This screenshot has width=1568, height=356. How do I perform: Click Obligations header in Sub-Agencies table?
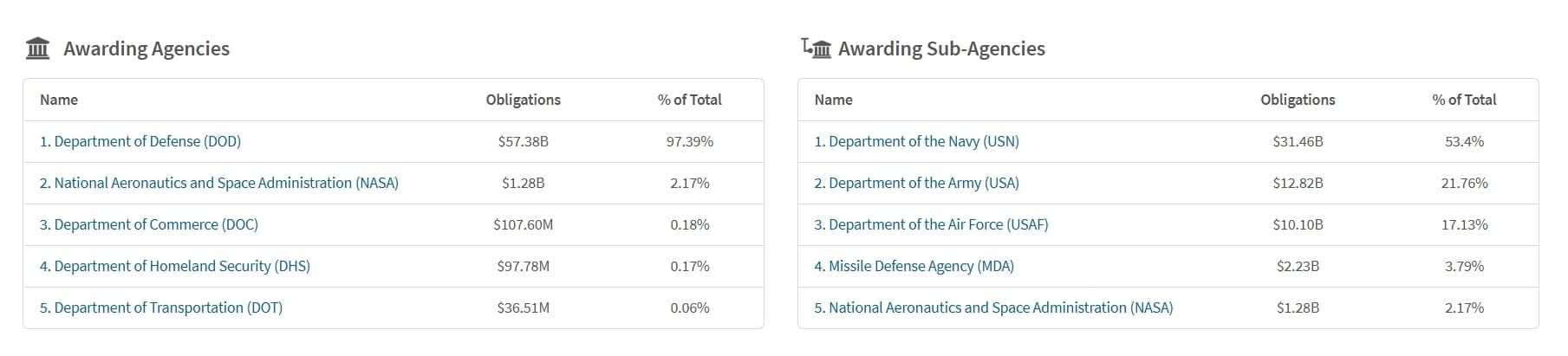[1298, 100]
